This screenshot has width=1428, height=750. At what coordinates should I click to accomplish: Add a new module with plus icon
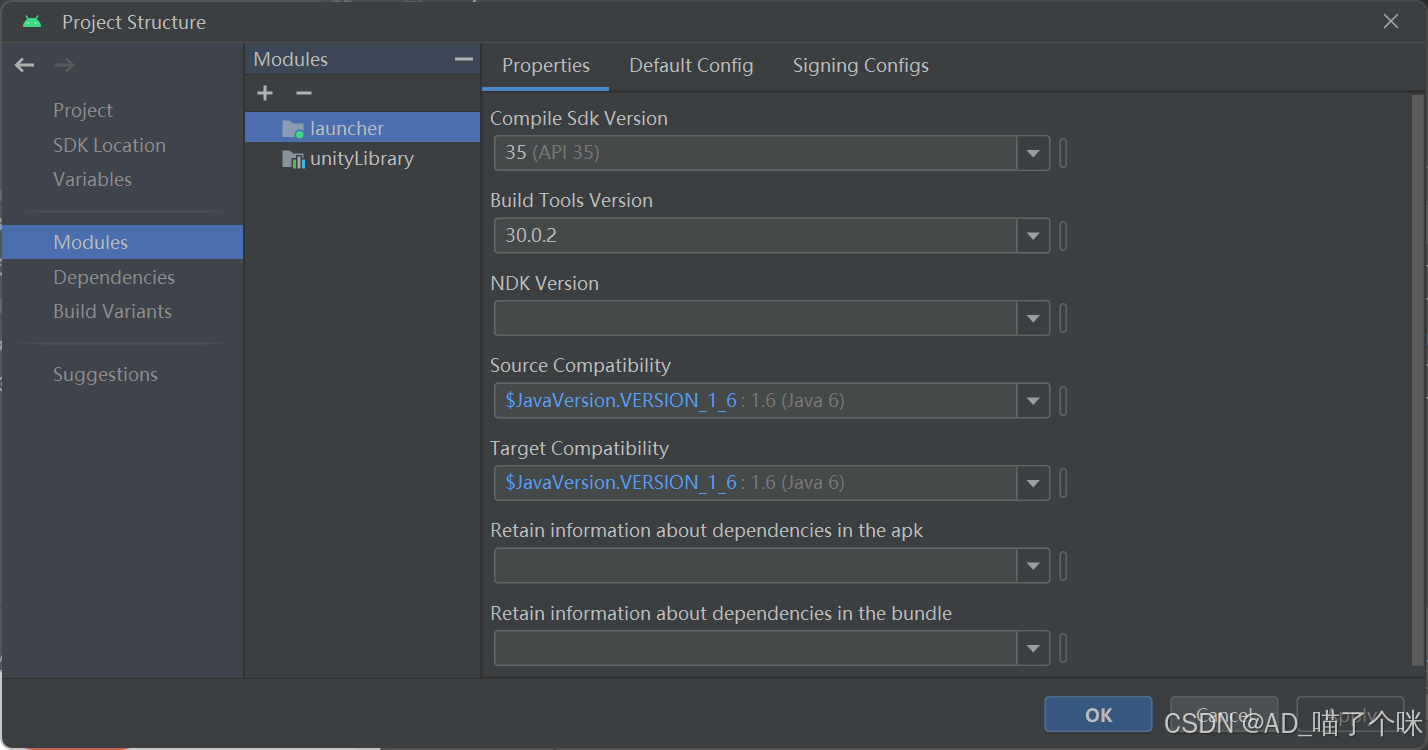pos(265,93)
